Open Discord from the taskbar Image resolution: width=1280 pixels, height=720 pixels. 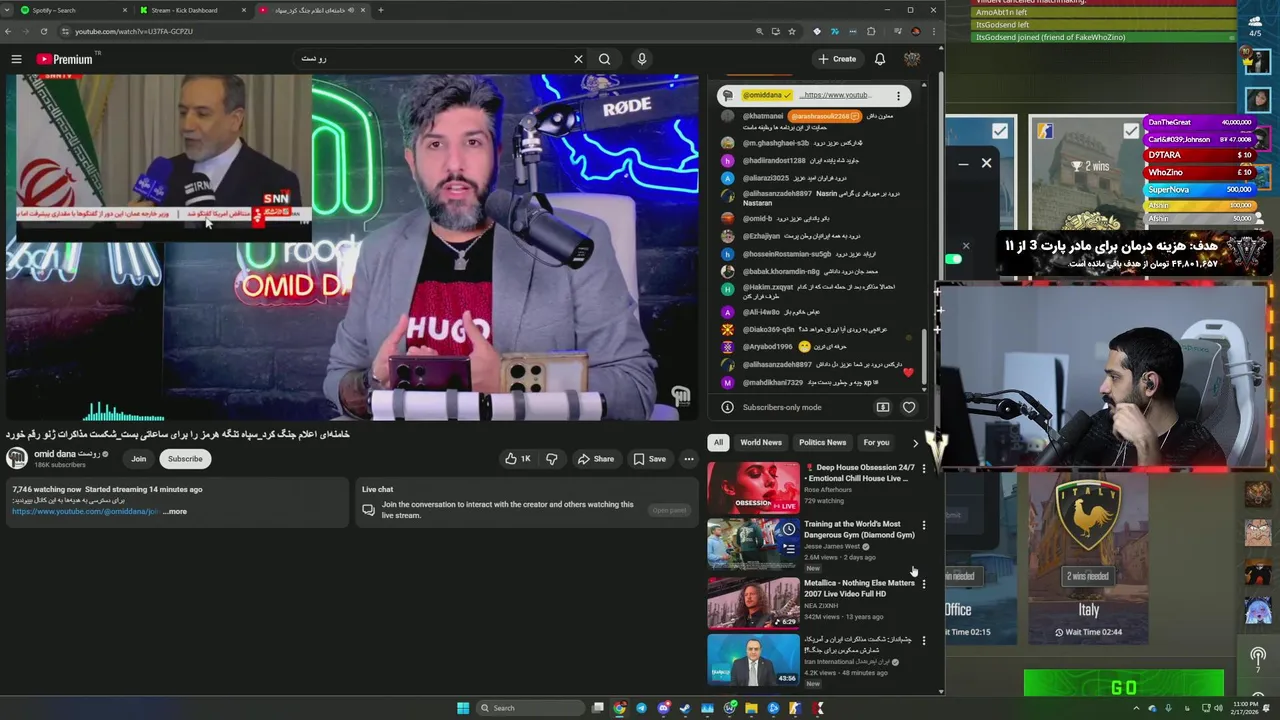point(663,708)
